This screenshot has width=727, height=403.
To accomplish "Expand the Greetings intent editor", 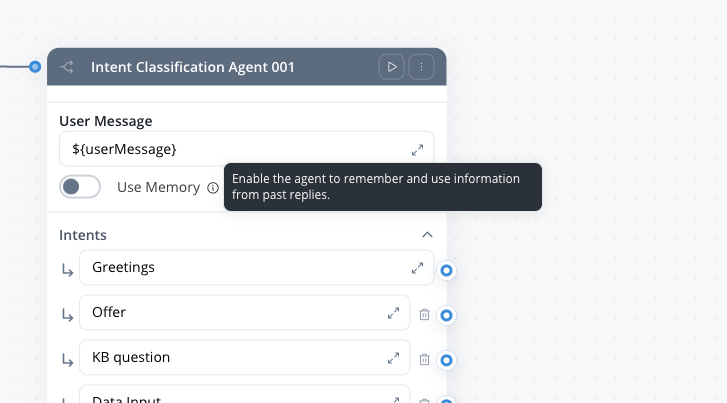I will (417, 268).
